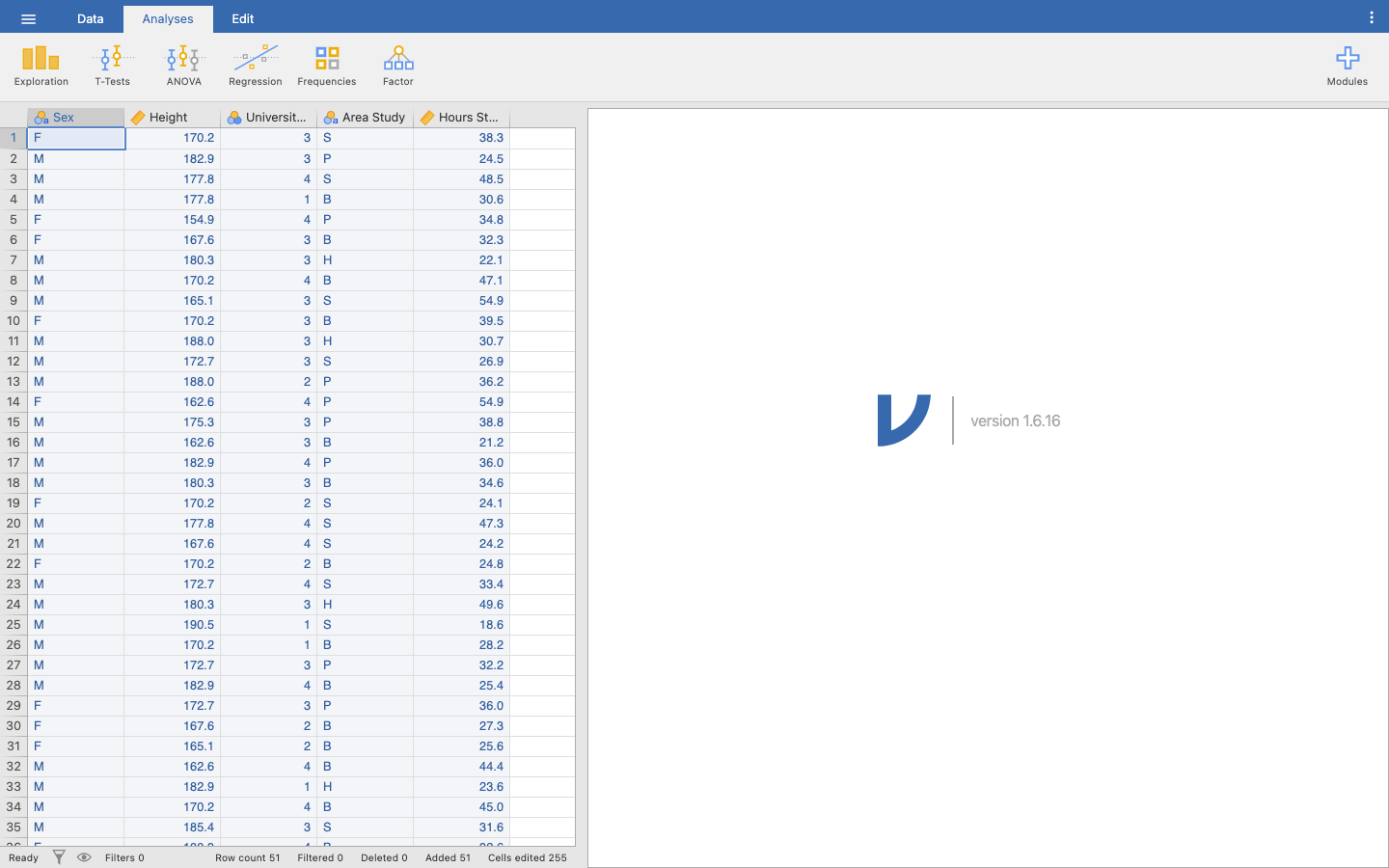Click Hours Study value 49.6
The height and width of the screenshot is (868, 1389).
click(462, 605)
